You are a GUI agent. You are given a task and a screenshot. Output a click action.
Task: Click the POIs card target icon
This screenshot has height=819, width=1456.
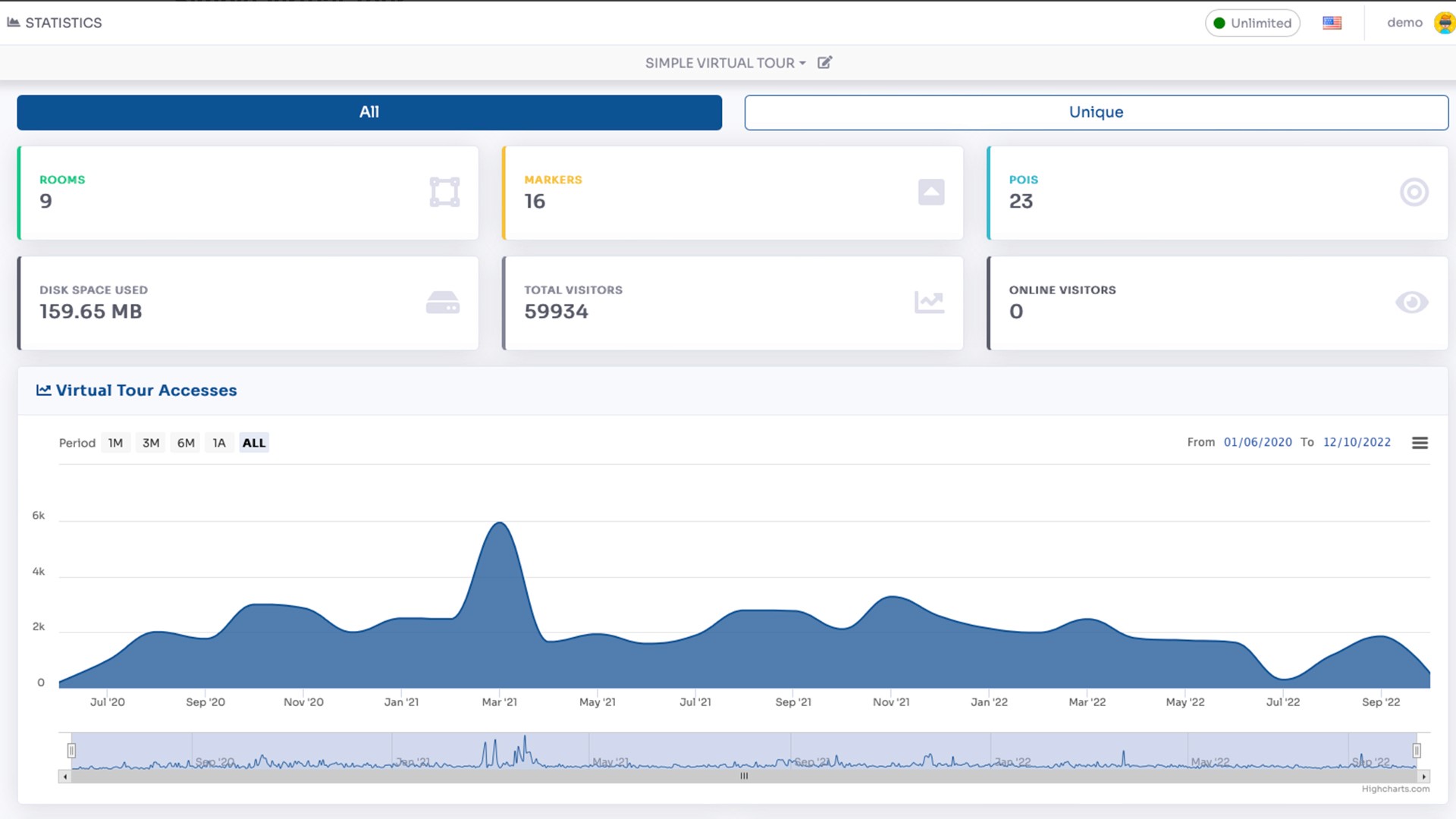[1414, 192]
